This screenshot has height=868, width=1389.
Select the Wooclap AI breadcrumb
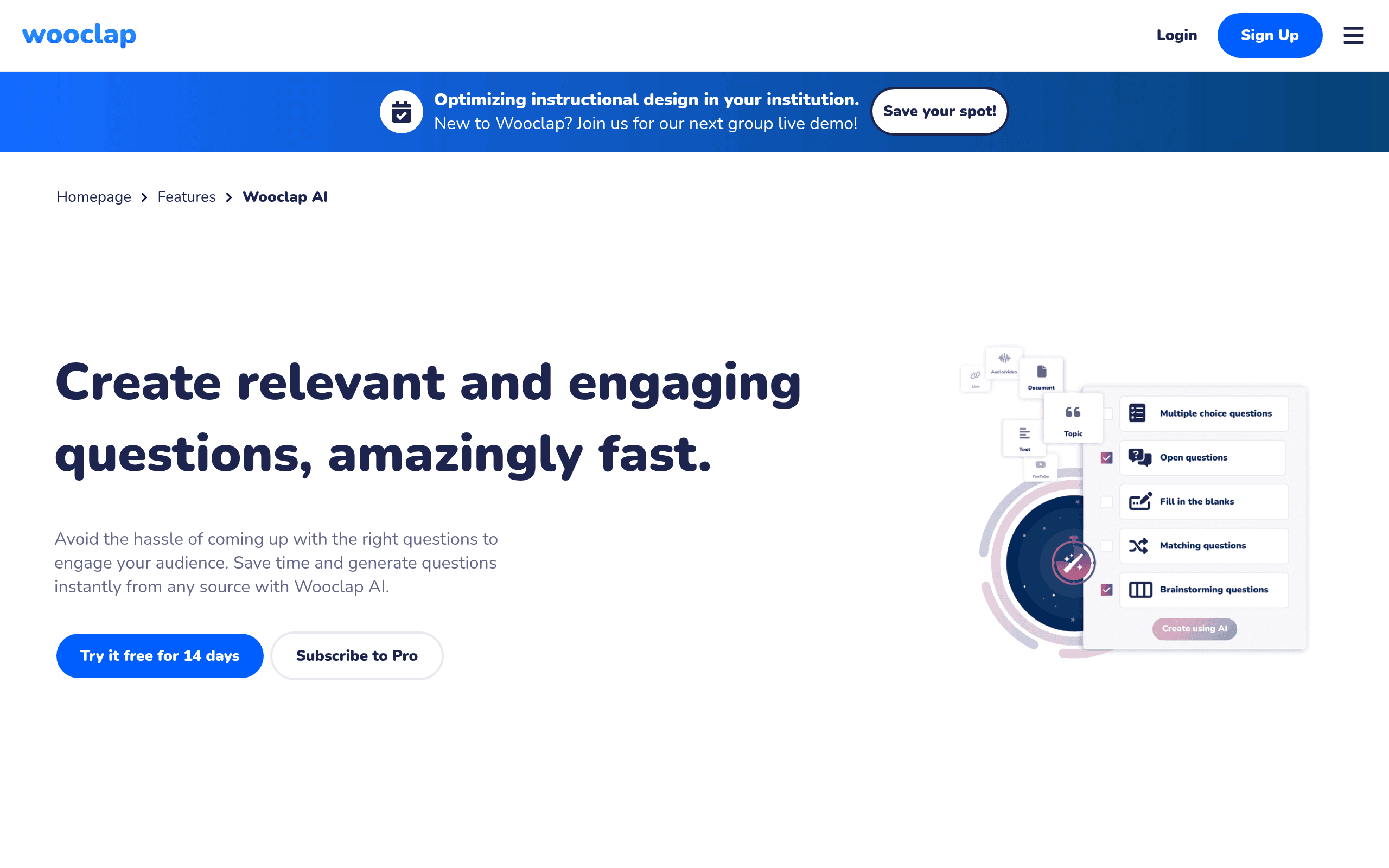[x=285, y=197]
